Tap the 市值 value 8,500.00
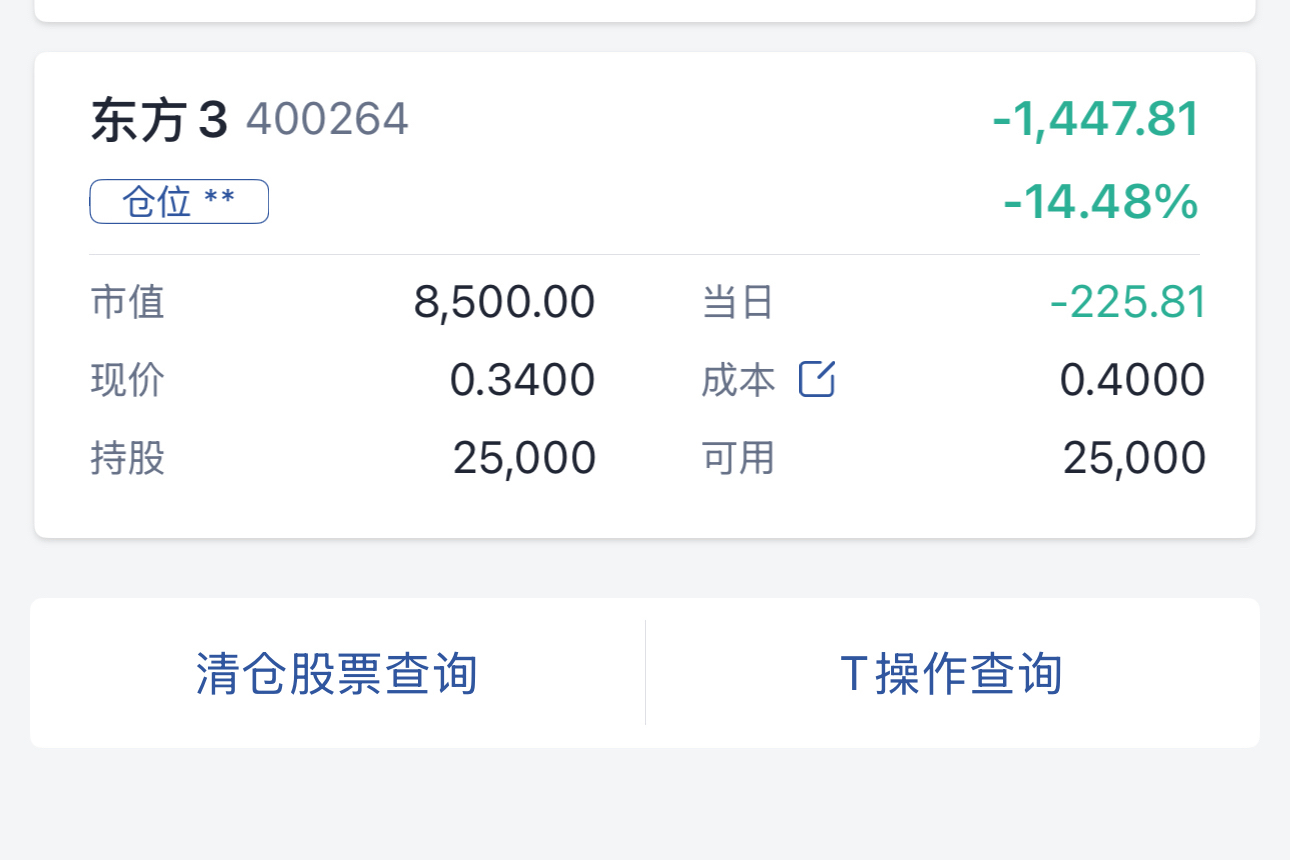1290x860 pixels. [505, 302]
